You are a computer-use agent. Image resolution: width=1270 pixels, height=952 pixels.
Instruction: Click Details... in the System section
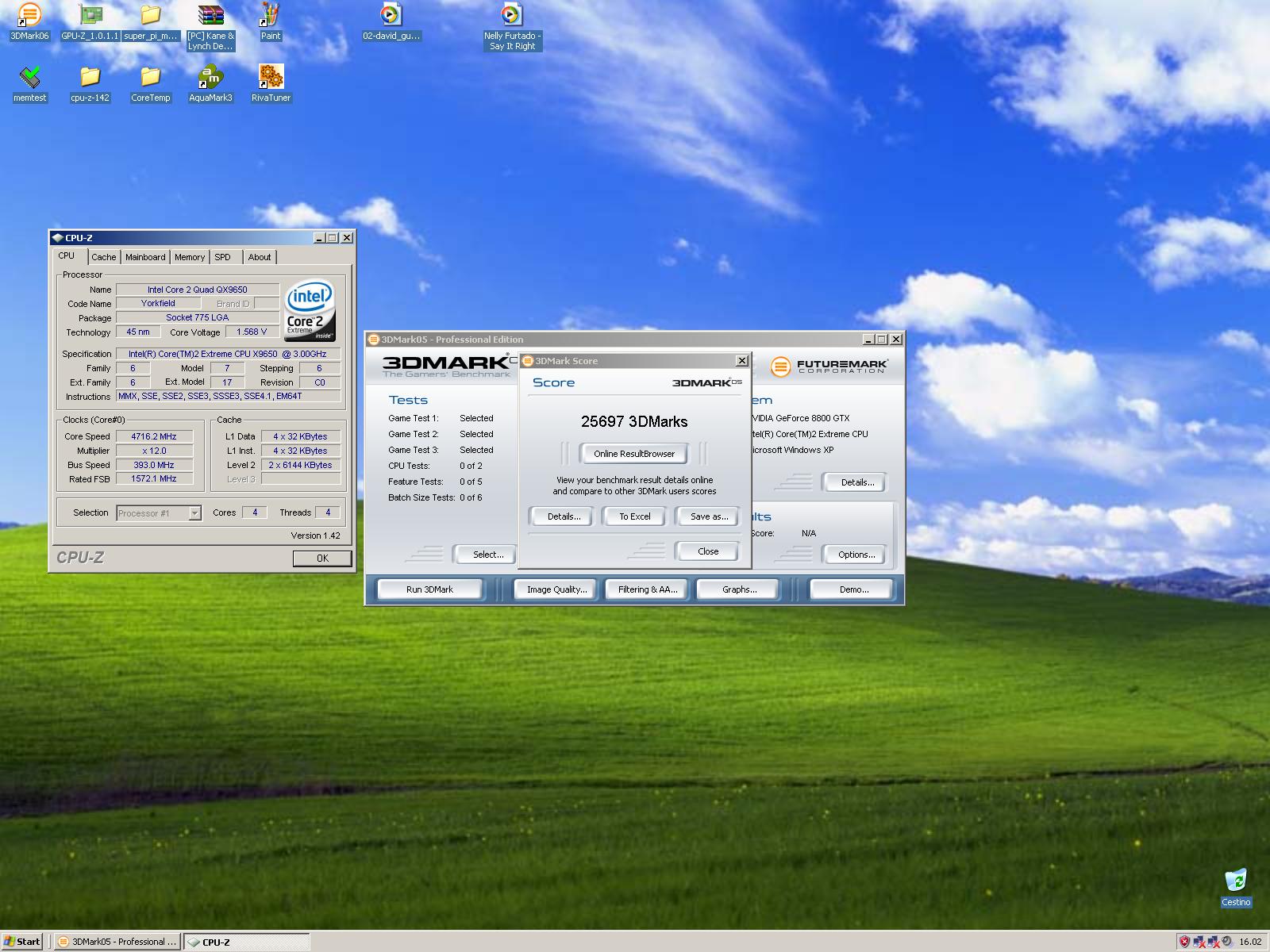coord(856,482)
